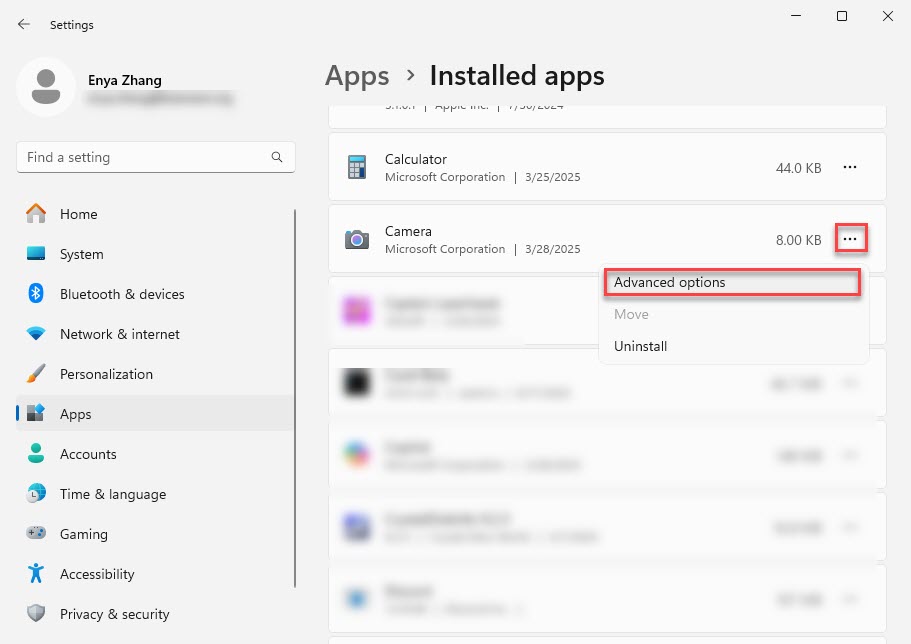Click the Find a setting search box

click(x=145, y=157)
